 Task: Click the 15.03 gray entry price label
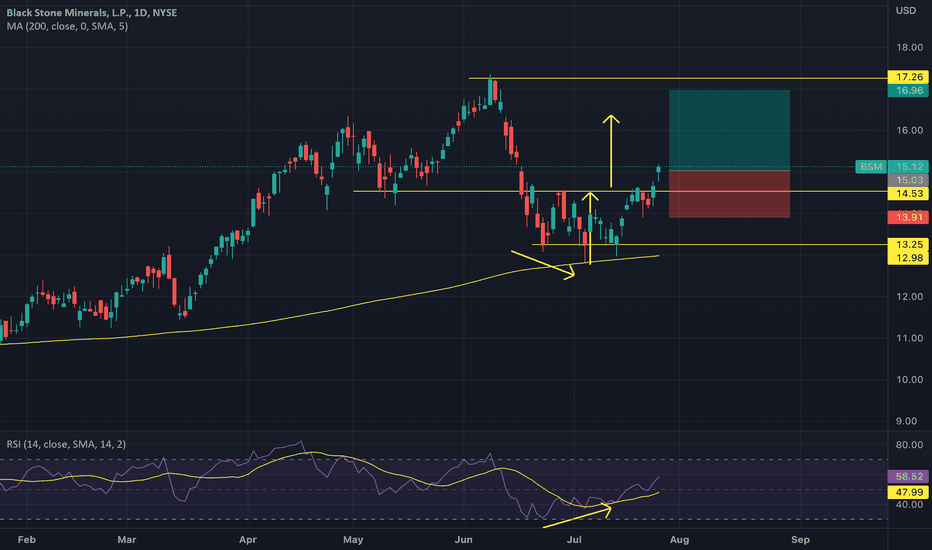pyautogui.click(x=908, y=180)
